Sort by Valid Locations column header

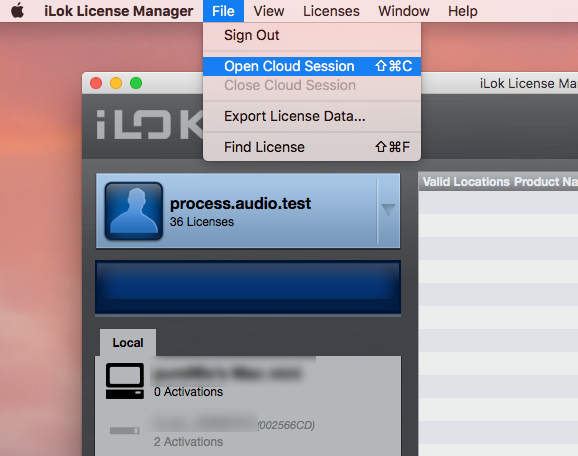(466, 182)
